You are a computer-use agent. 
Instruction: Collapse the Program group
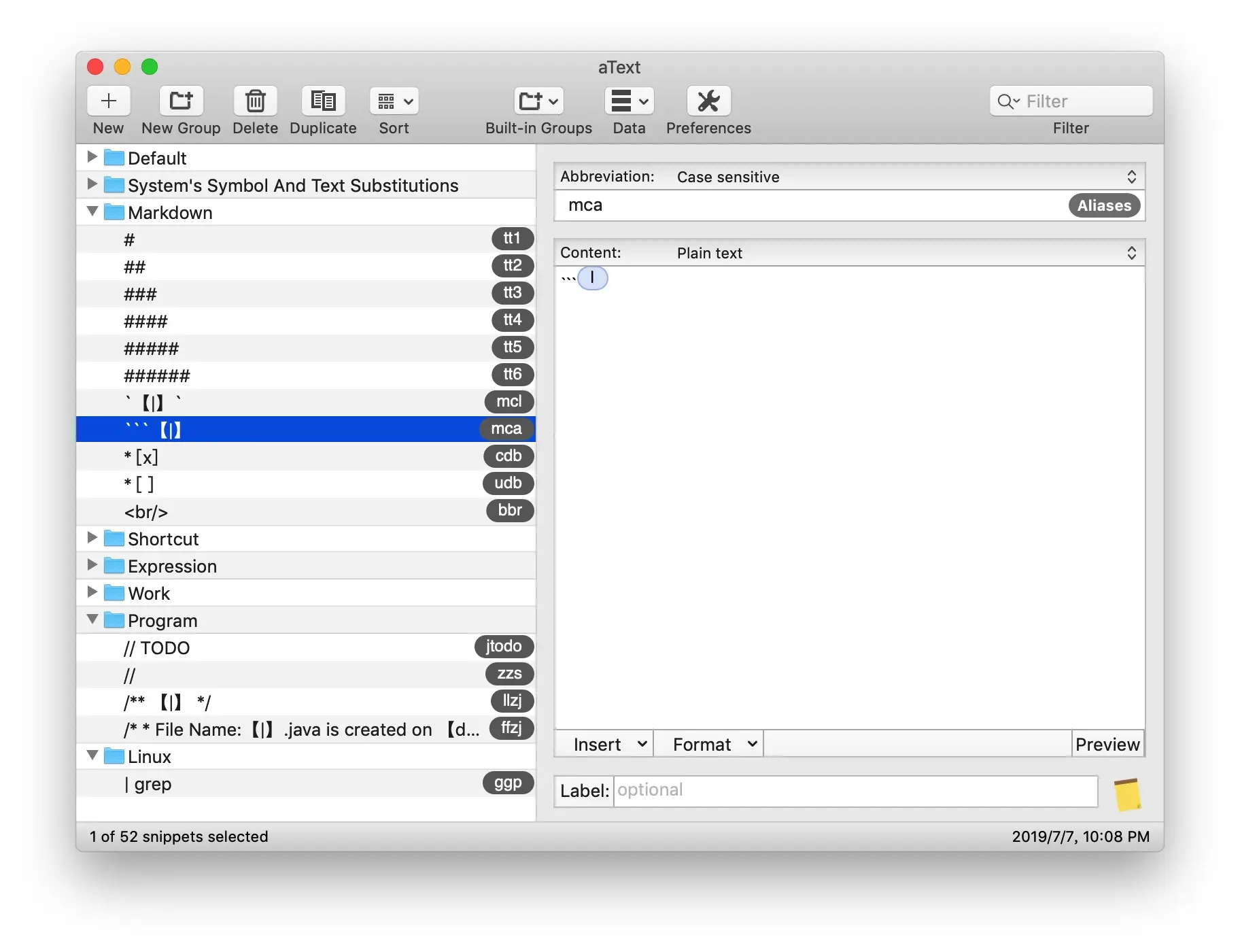point(92,619)
